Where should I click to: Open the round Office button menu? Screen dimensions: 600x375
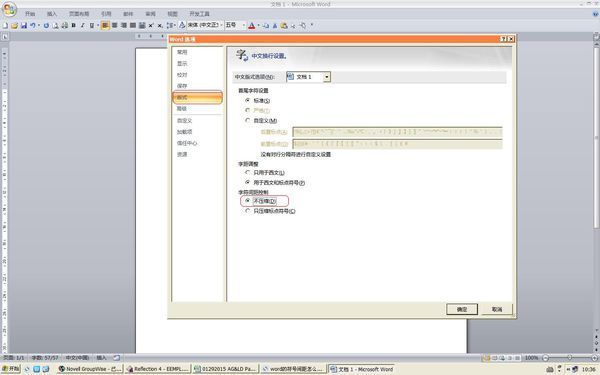pos(9,9)
